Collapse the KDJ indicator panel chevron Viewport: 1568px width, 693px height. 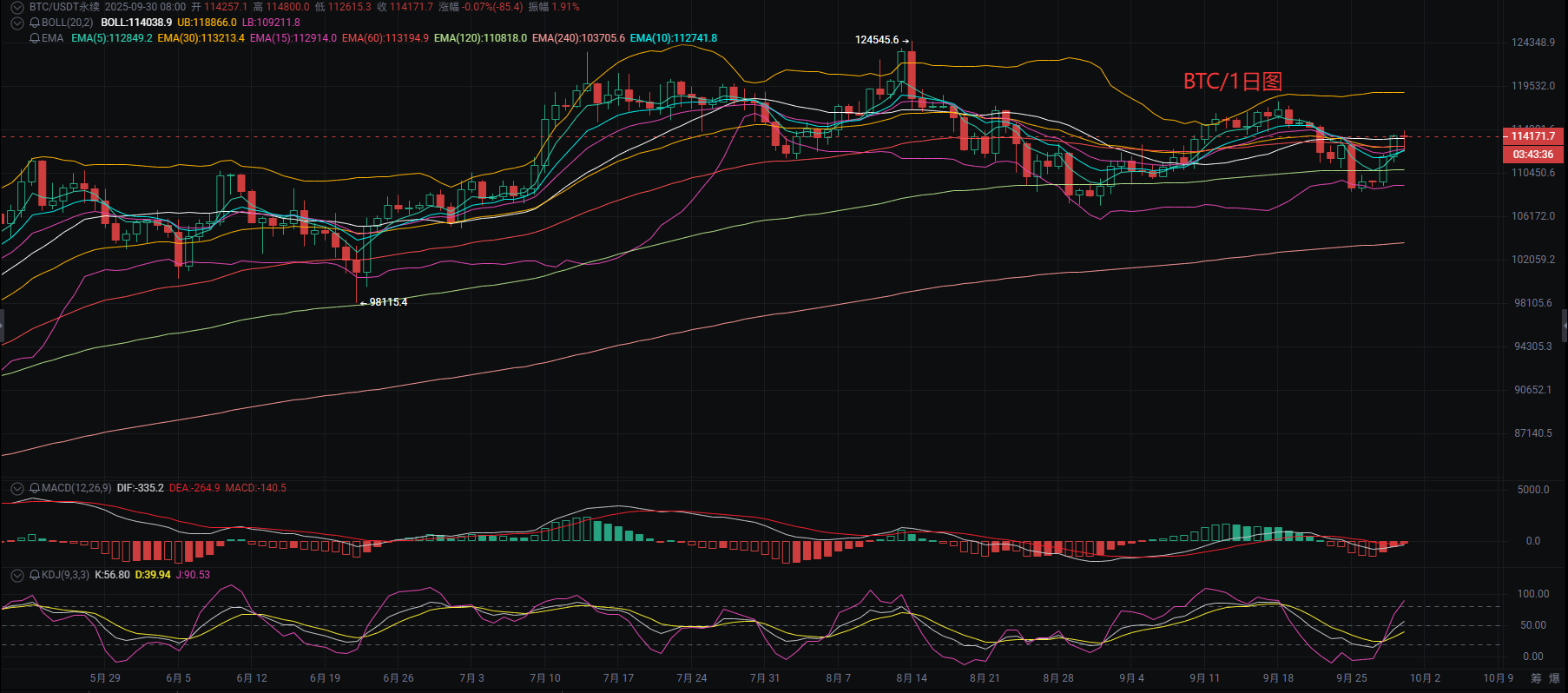coord(16,575)
